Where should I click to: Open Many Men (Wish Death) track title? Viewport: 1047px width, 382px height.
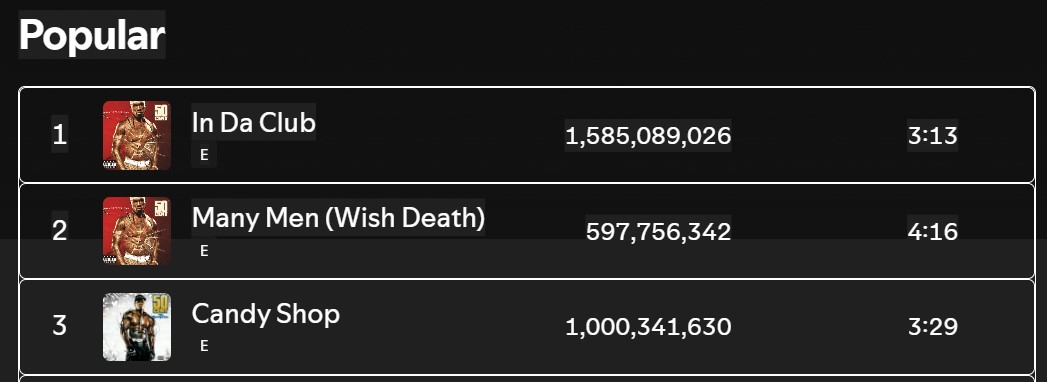pos(339,218)
